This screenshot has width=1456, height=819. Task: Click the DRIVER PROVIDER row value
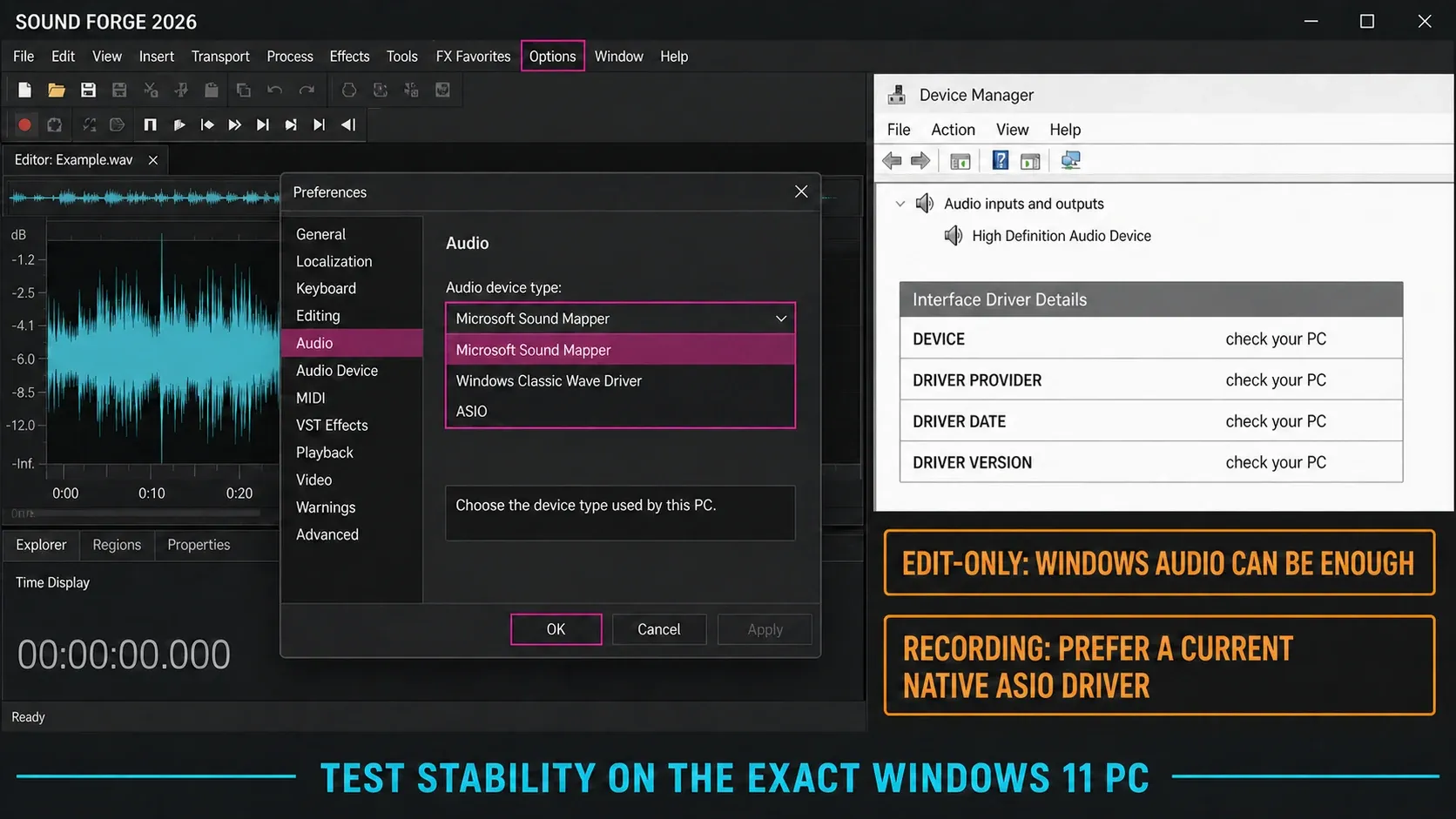tap(1276, 380)
